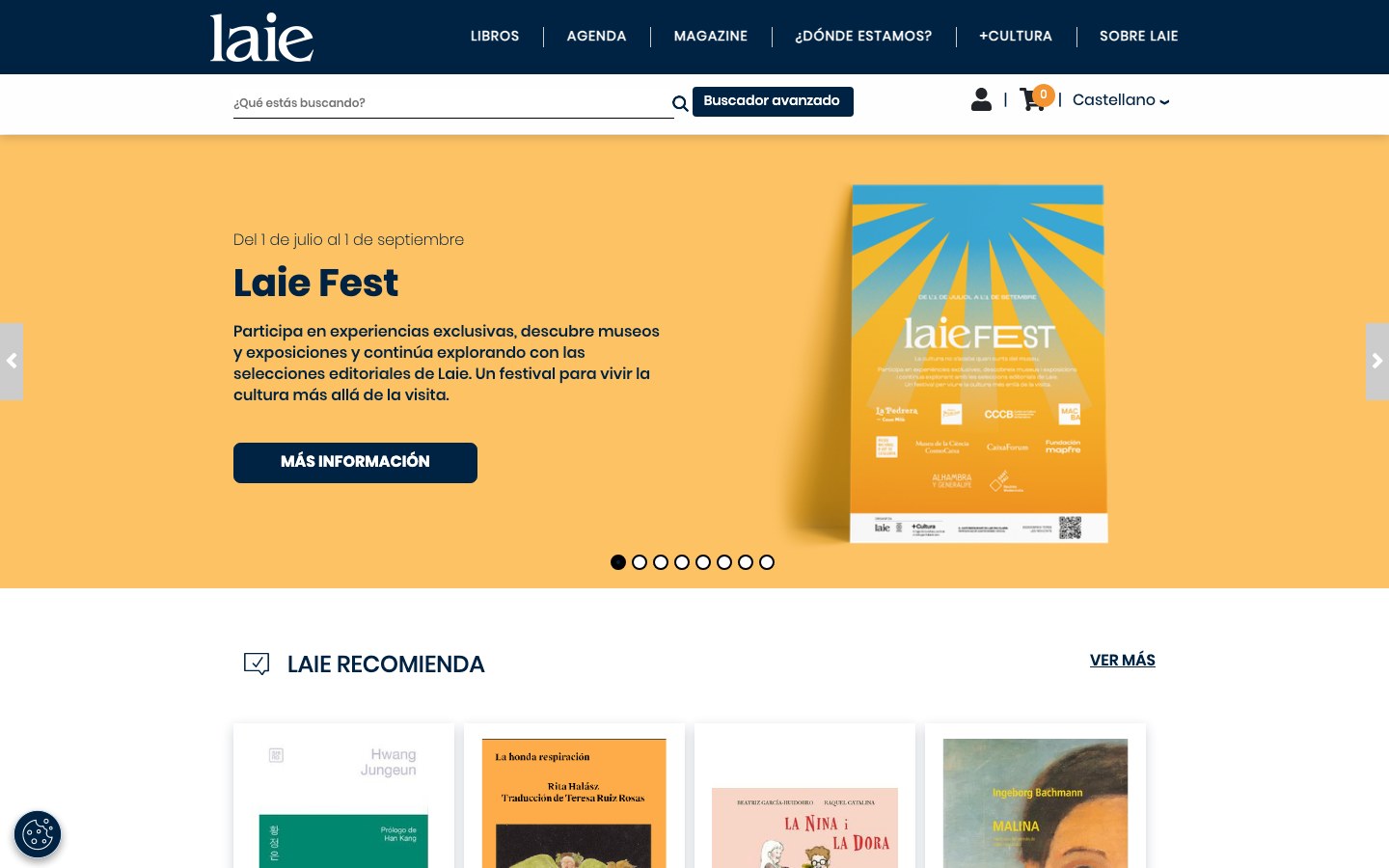Click the Laie Recomienda checkmark icon
Screen dimensions: 1389x868
[257, 664]
